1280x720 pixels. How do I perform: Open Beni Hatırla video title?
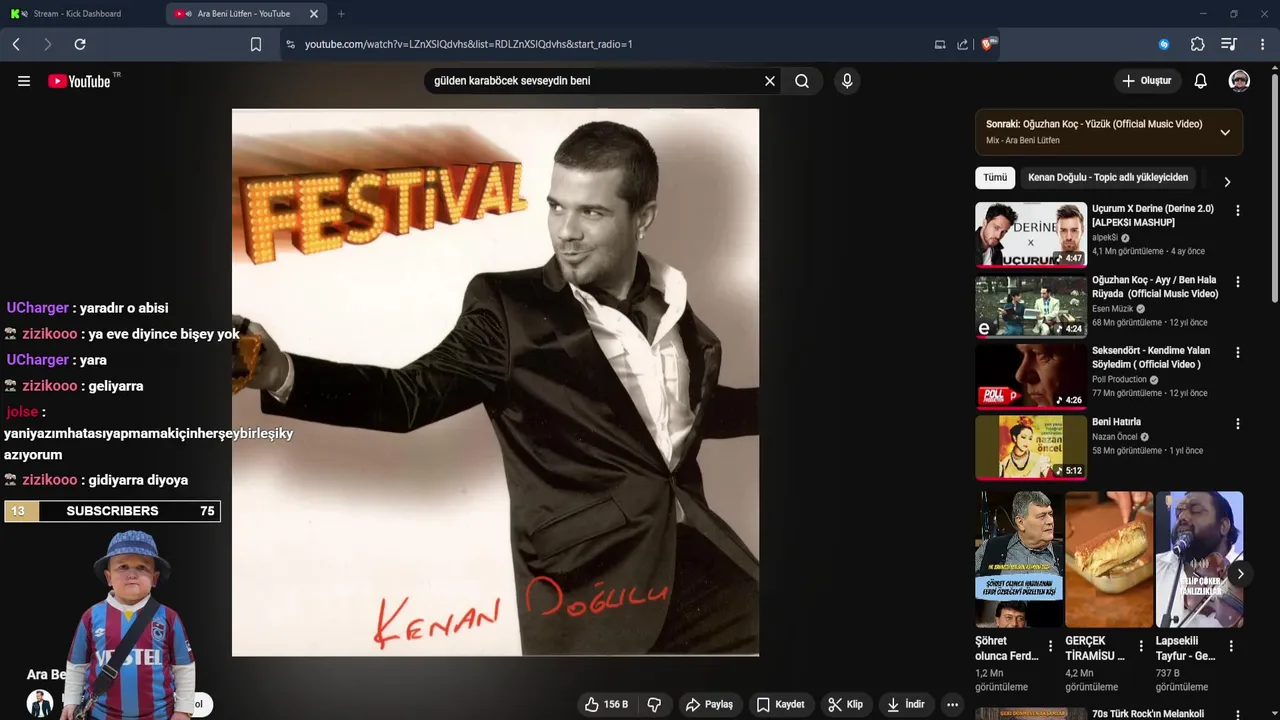pyautogui.click(x=1116, y=422)
